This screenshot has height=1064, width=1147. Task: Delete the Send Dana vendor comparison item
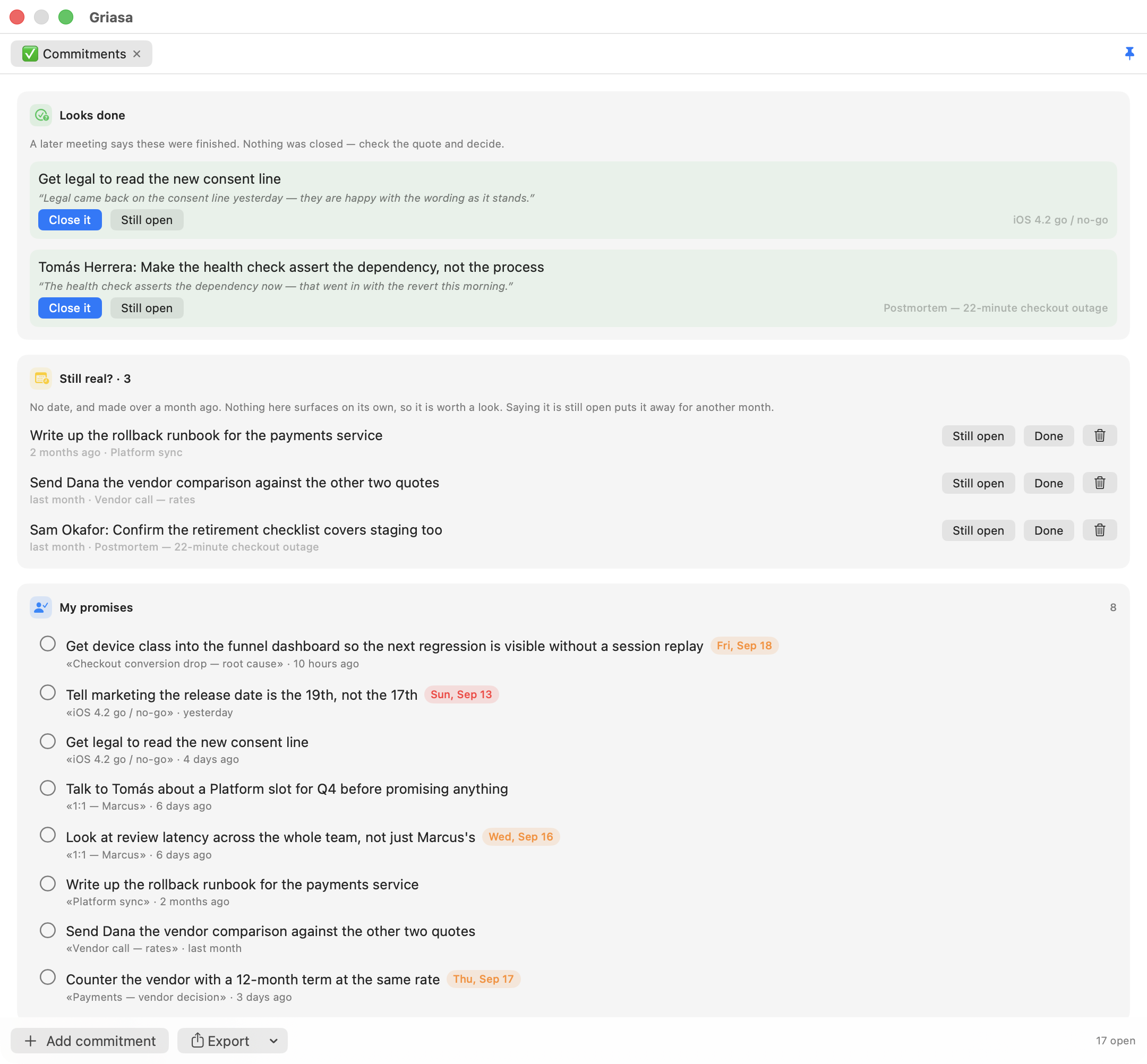click(1099, 483)
